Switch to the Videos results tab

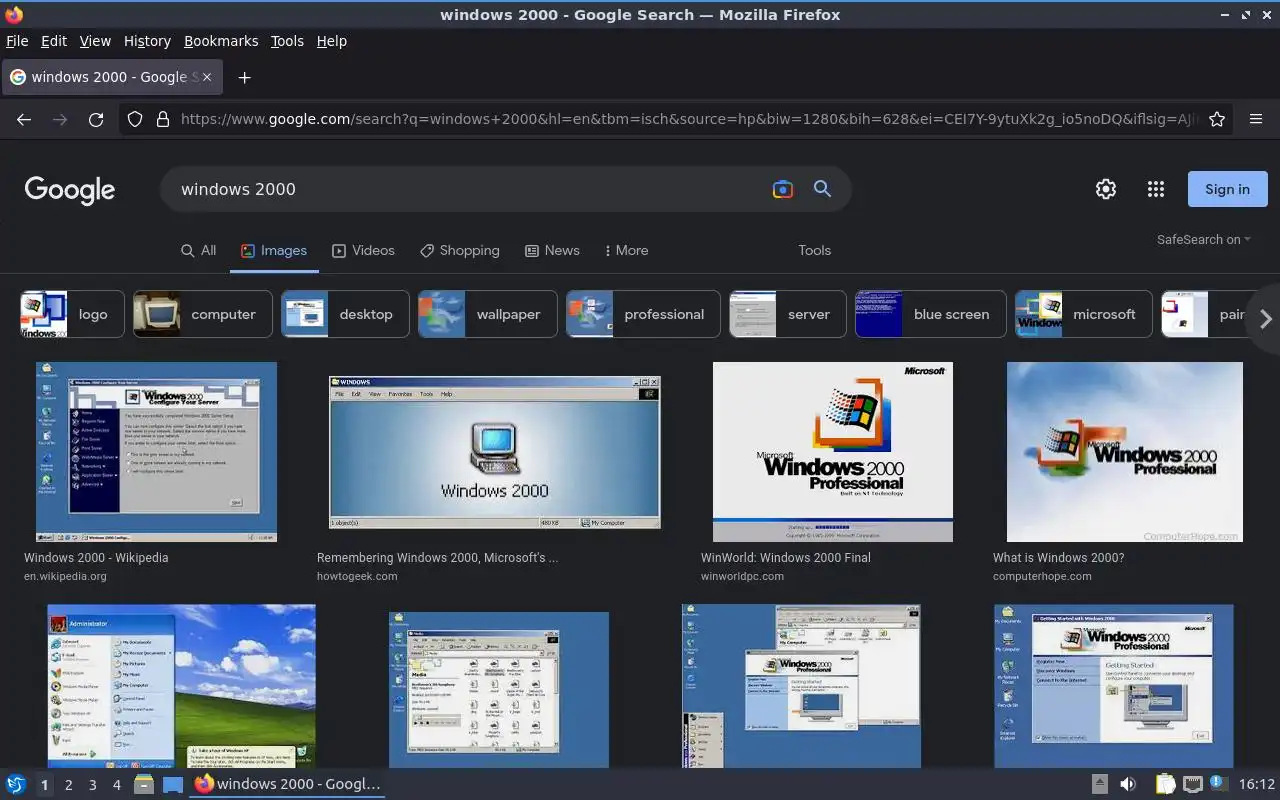363,250
